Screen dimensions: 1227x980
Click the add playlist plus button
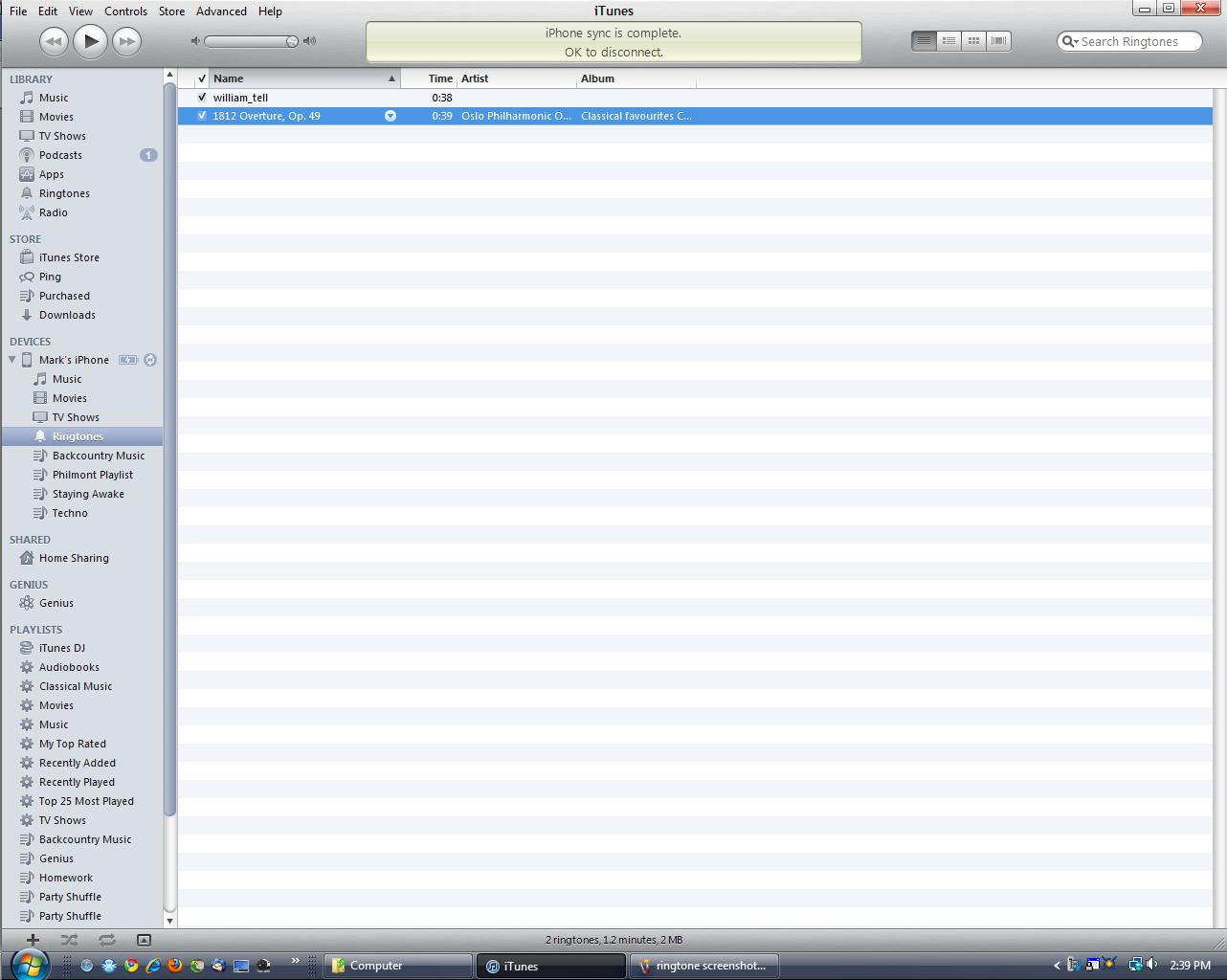pyautogui.click(x=33, y=940)
